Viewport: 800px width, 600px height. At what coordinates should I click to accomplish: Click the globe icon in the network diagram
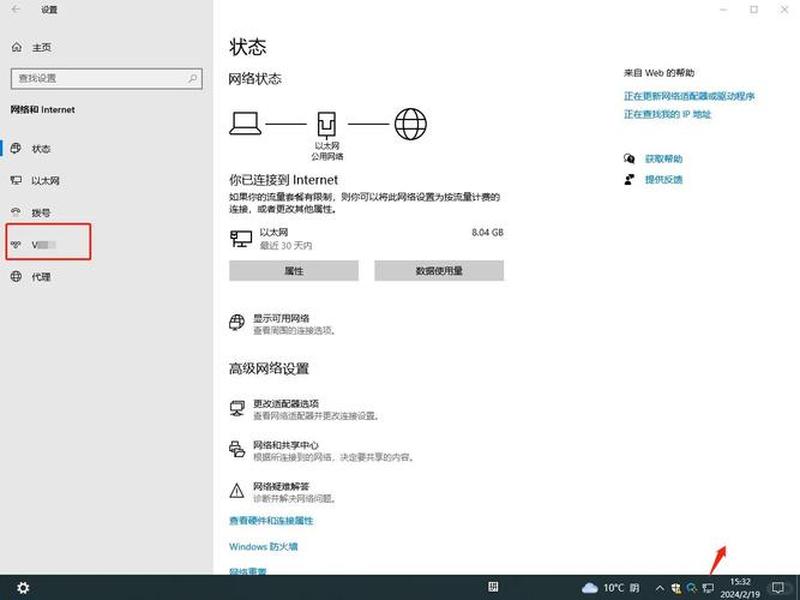pos(411,124)
